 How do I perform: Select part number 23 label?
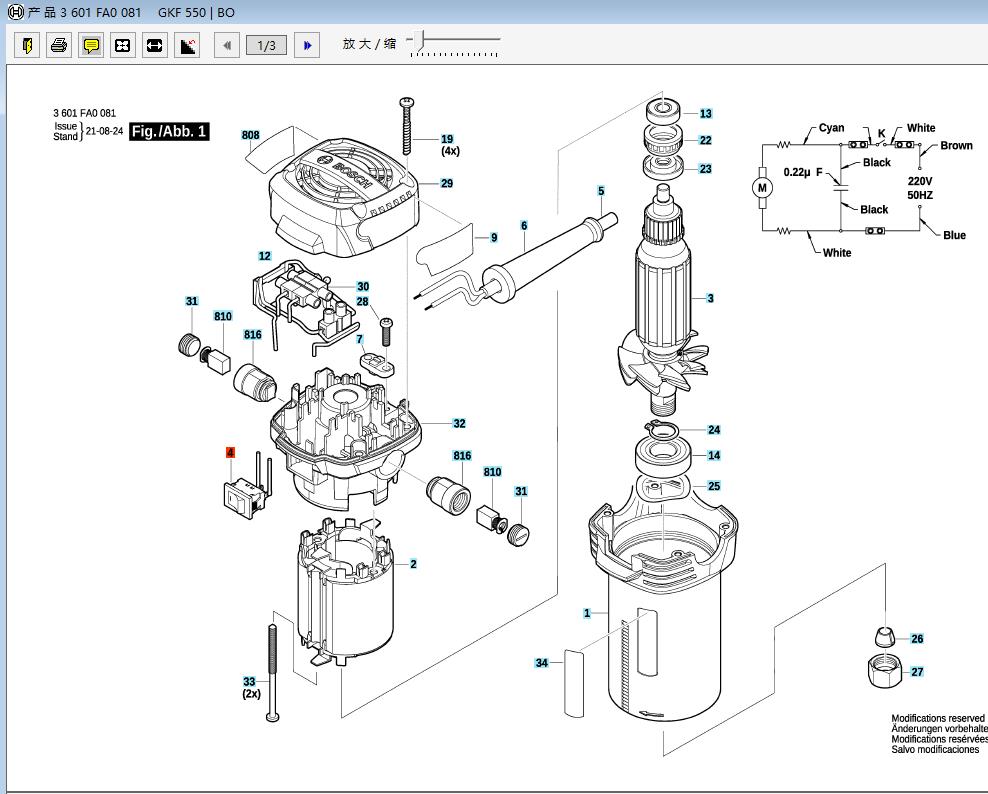(x=705, y=169)
